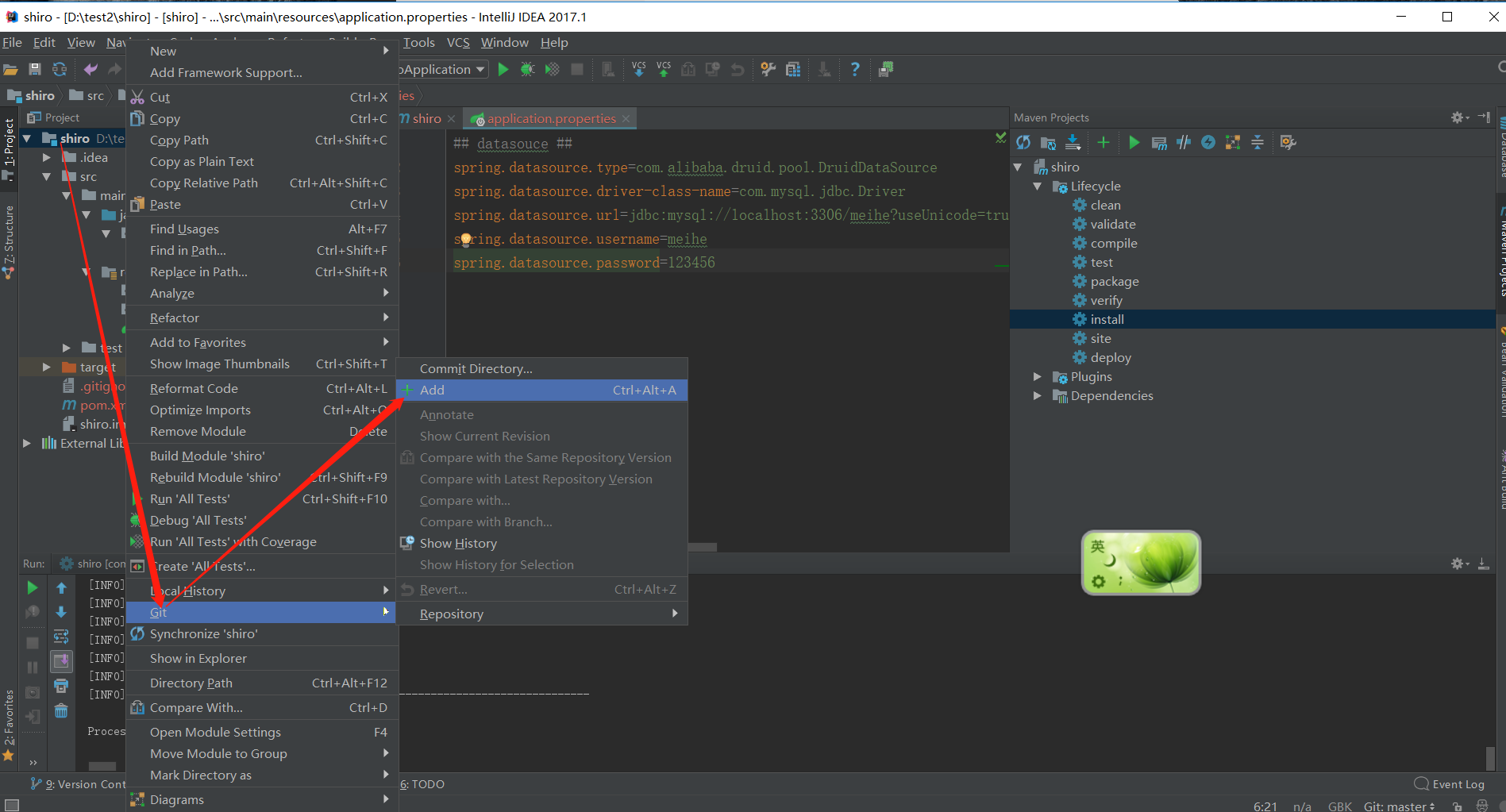This screenshot has height=812, width=1506.
Task: Click the VCS Commit Changes icon
Action: 664,70
